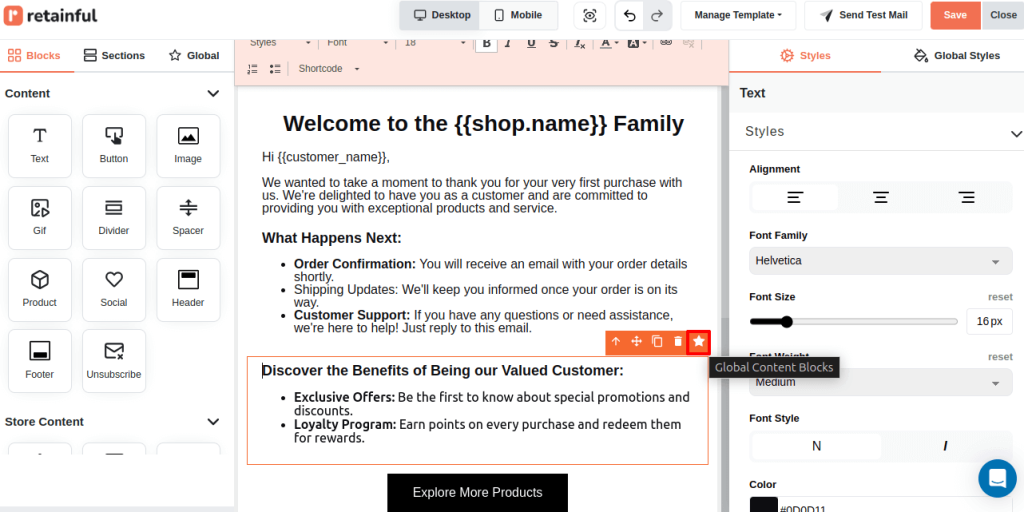The height and width of the screenshot is (512, 1024).
Task: Move selected block up with arrow icon
Action: [615, 342]
